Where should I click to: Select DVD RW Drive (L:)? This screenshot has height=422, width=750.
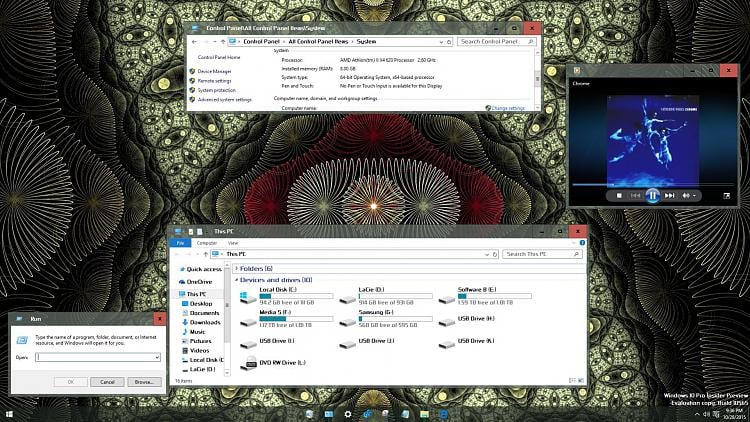tap(273, 363)
